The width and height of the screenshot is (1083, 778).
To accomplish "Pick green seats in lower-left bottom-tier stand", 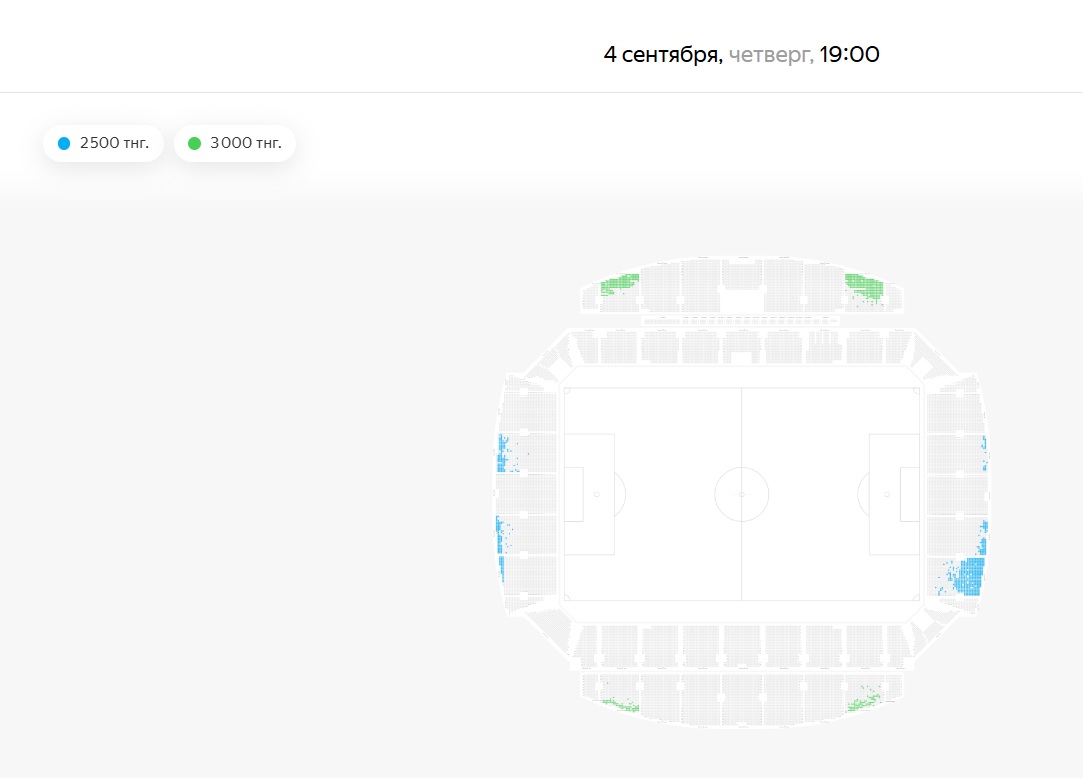I will [x=622, y=705].
